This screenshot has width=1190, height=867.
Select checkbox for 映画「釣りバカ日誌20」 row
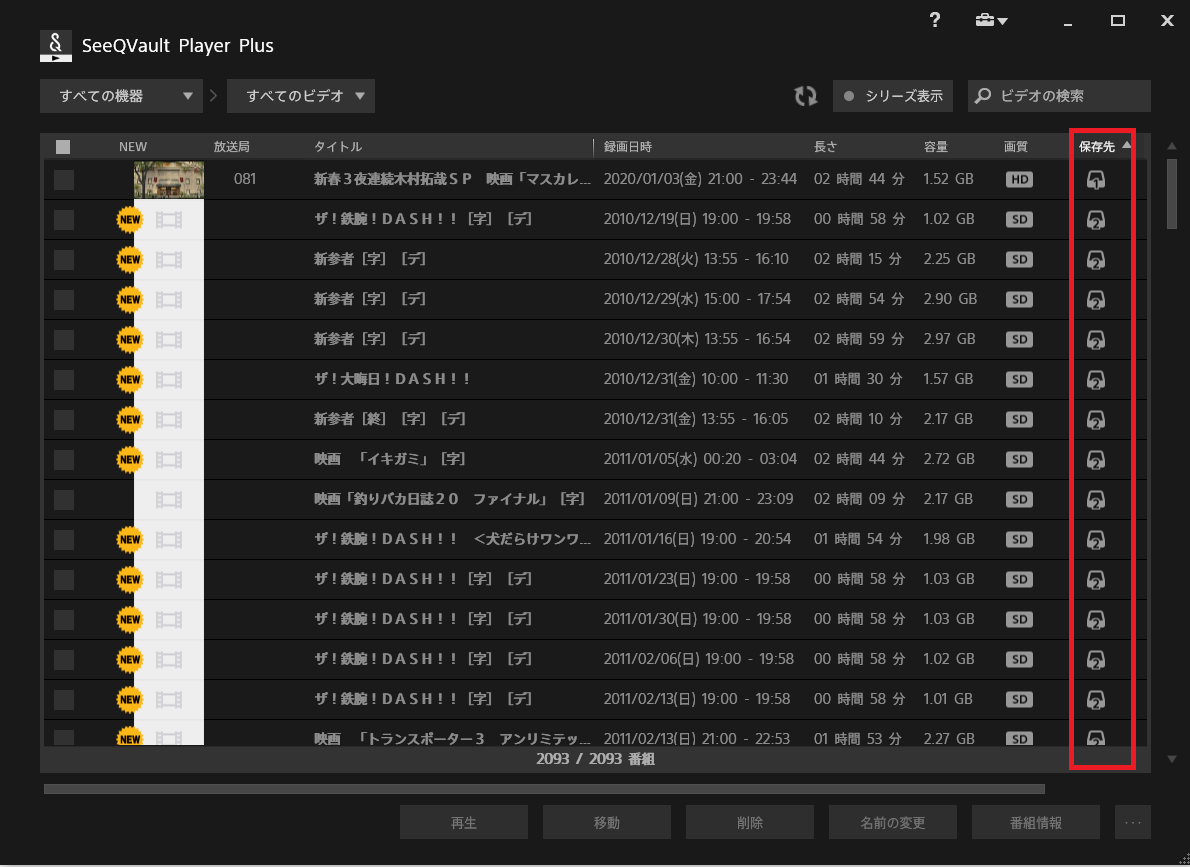[64, 500]
